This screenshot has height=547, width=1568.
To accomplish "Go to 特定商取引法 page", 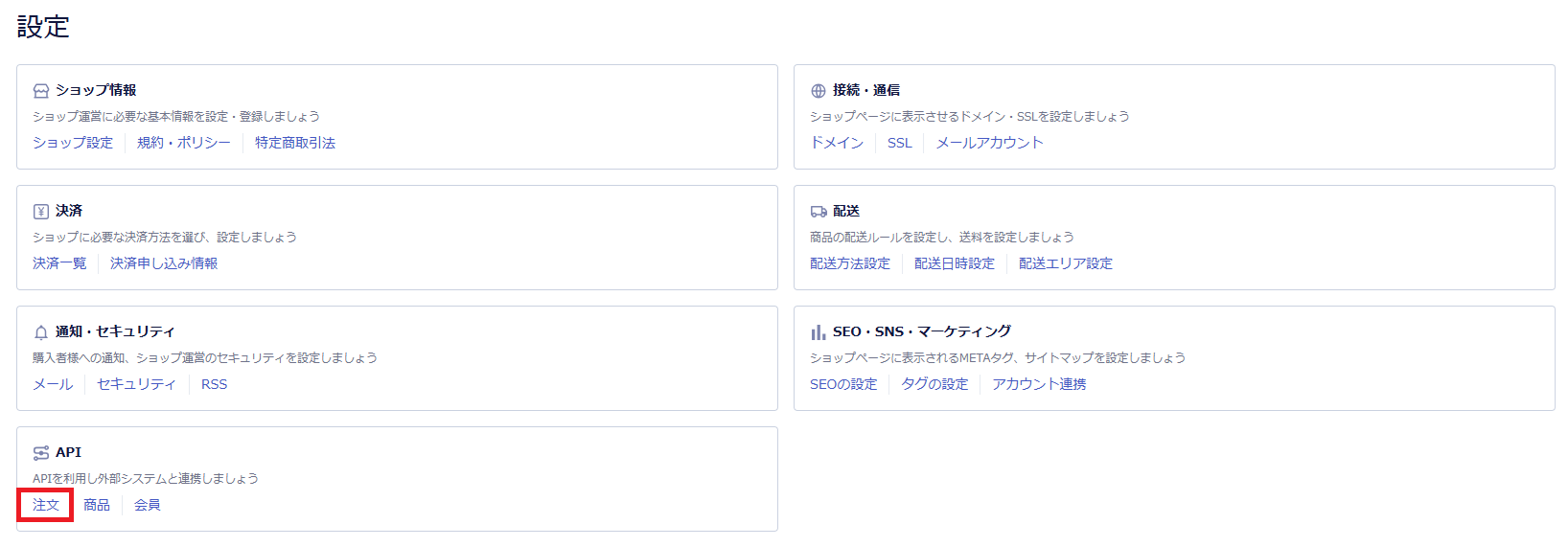I will point(295,143).
